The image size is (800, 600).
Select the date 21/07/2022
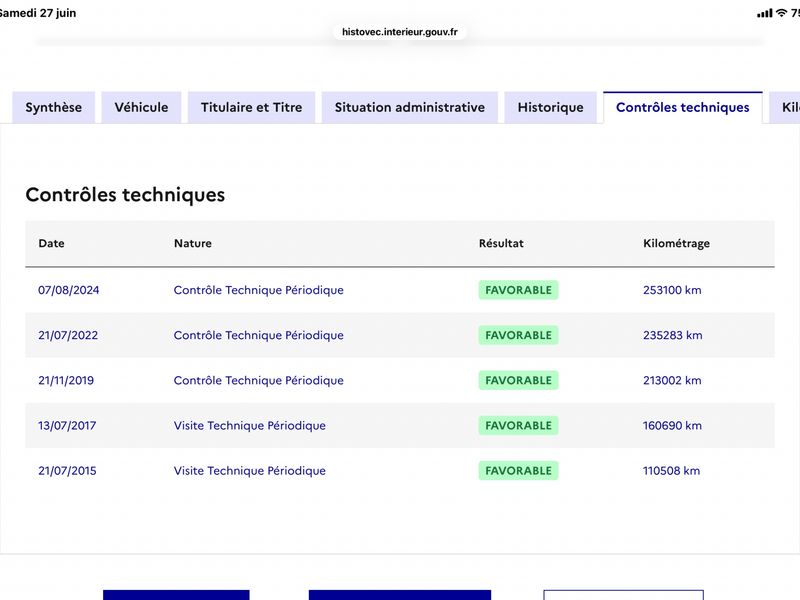(x=68, y=335)
